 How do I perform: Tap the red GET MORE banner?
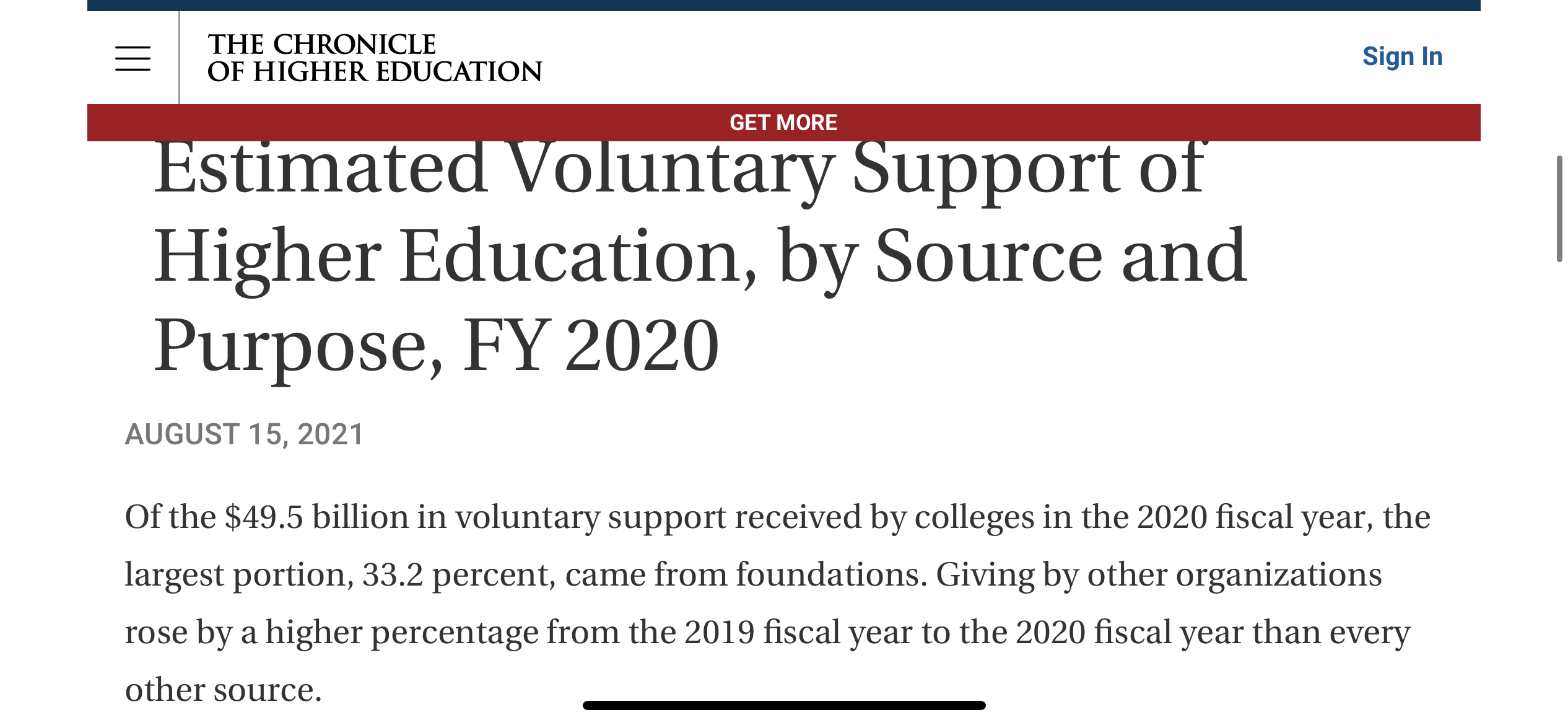783,123
